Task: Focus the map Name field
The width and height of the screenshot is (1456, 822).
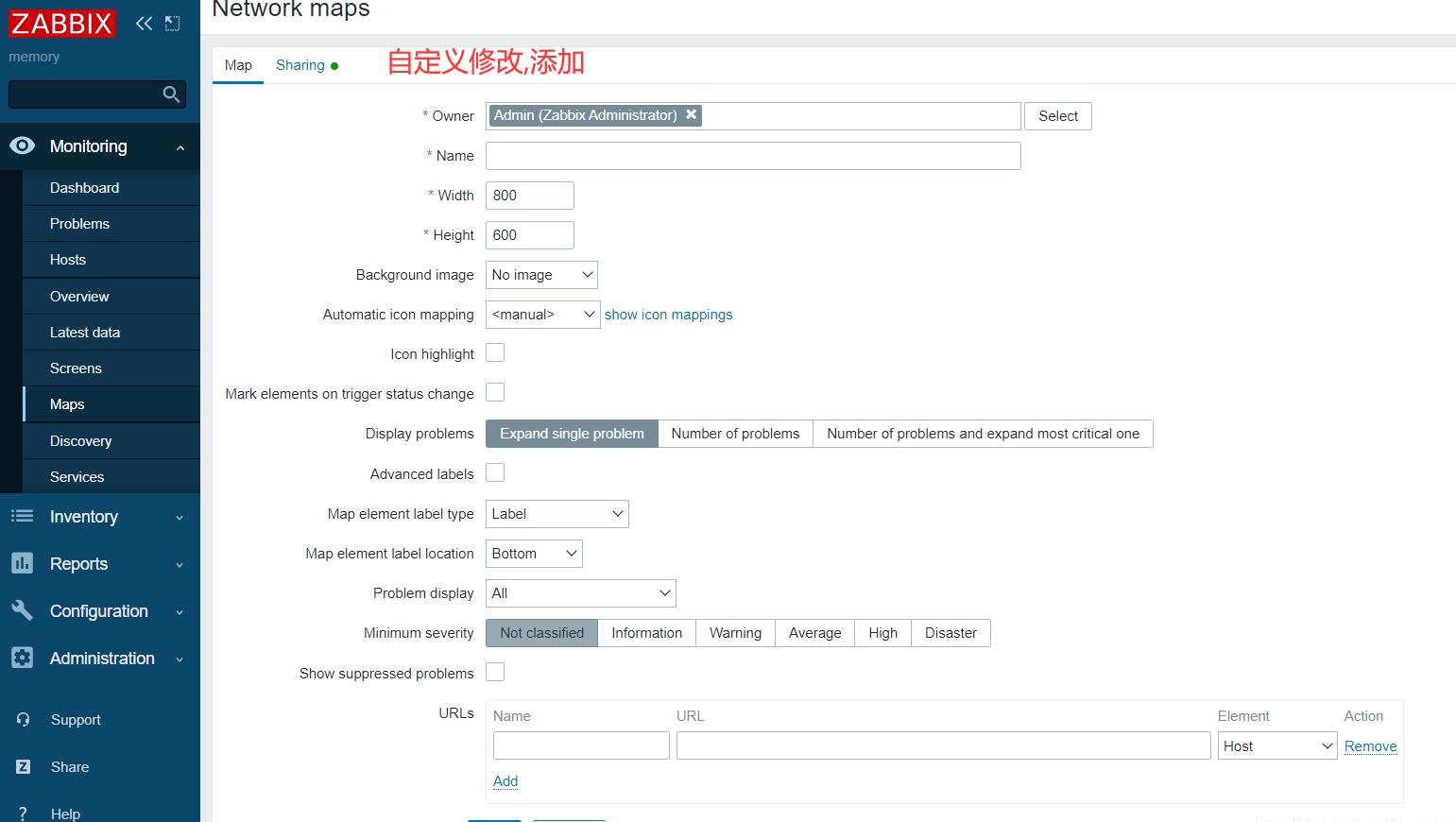Action: [x=753, y=156]
